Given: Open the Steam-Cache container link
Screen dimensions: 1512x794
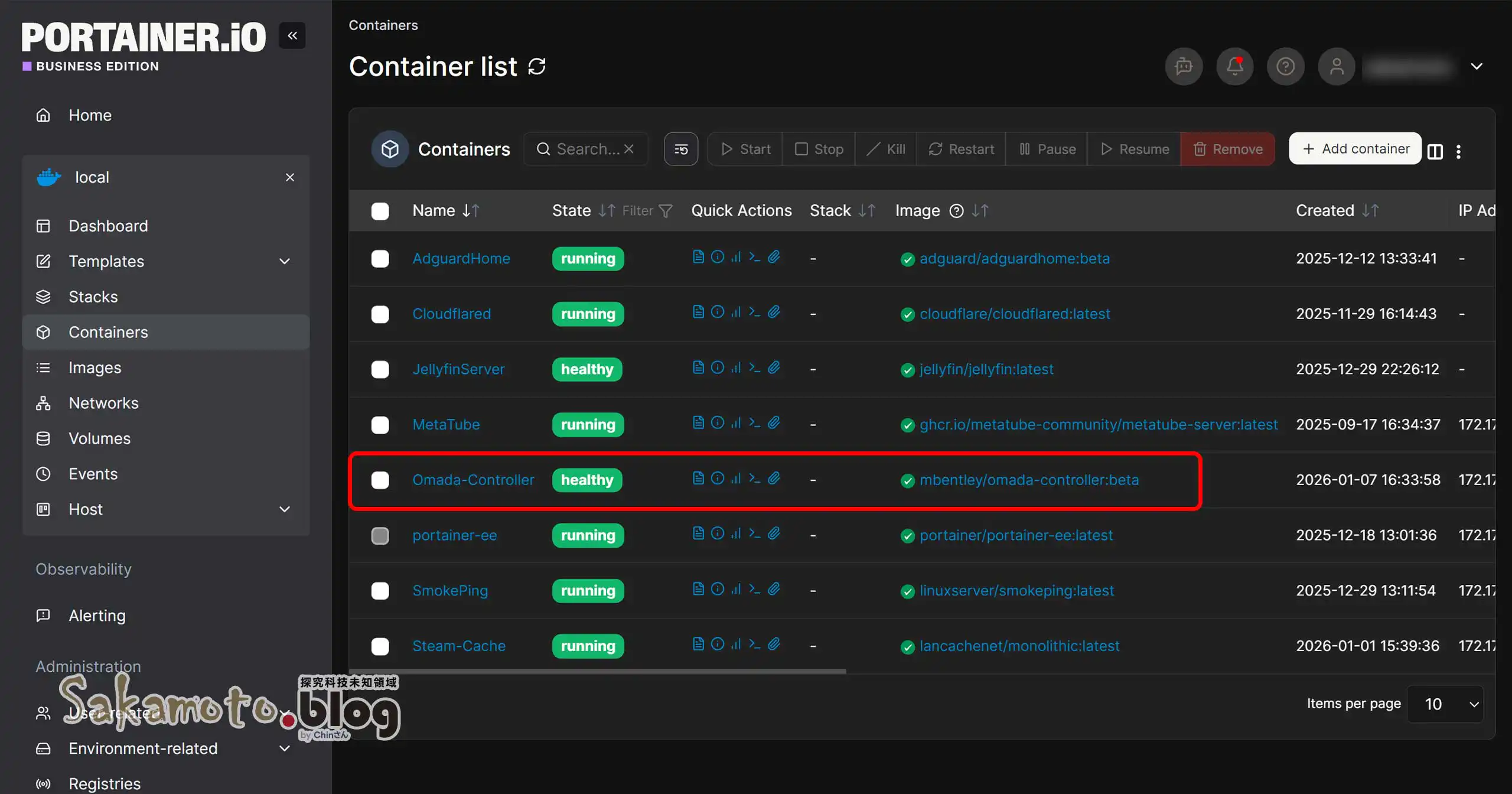Looking at the screenshot, I should click(x=459, y=646).
